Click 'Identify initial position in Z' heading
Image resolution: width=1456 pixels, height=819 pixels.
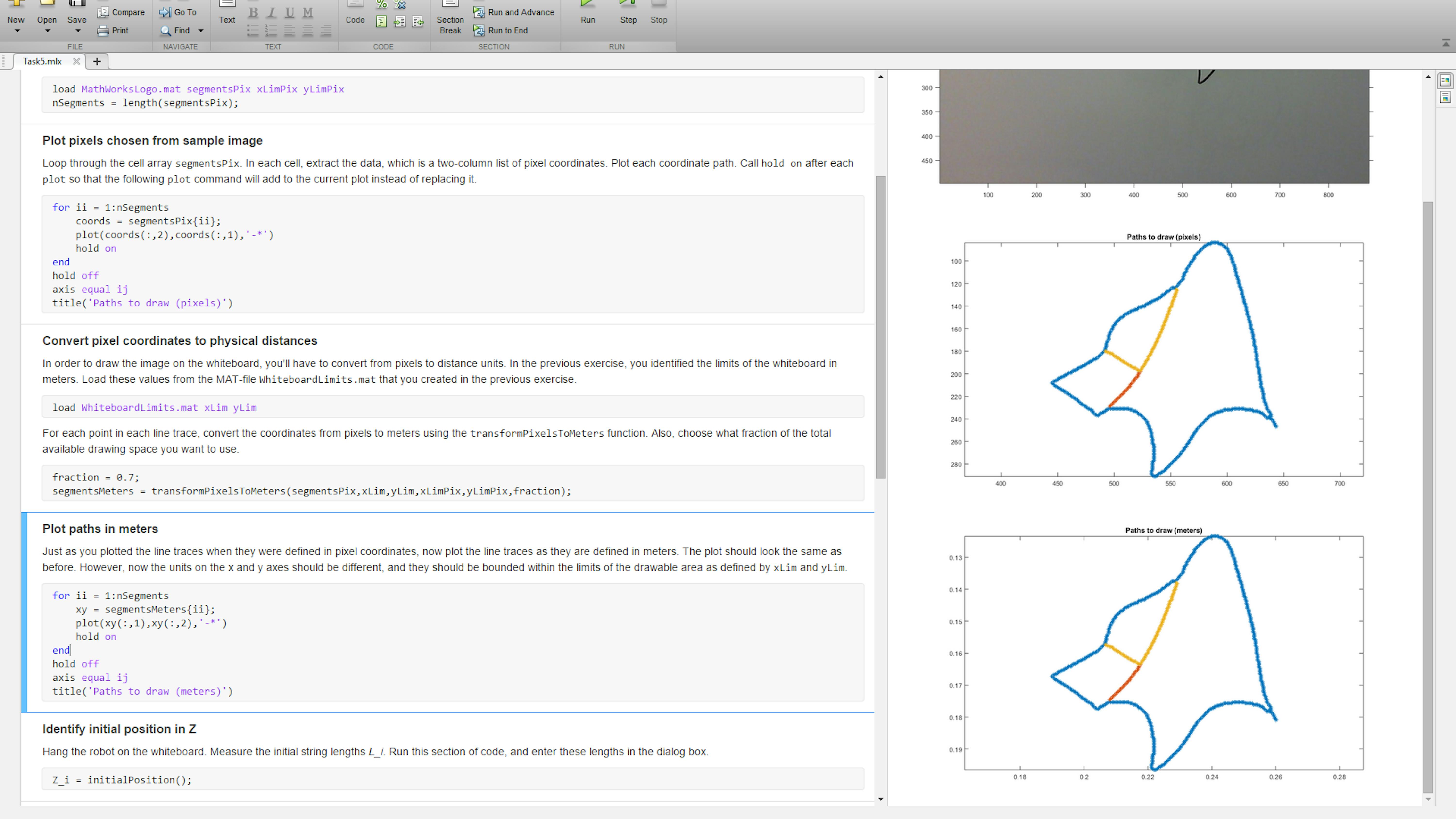pyautogui.click(x=119, y=729)
